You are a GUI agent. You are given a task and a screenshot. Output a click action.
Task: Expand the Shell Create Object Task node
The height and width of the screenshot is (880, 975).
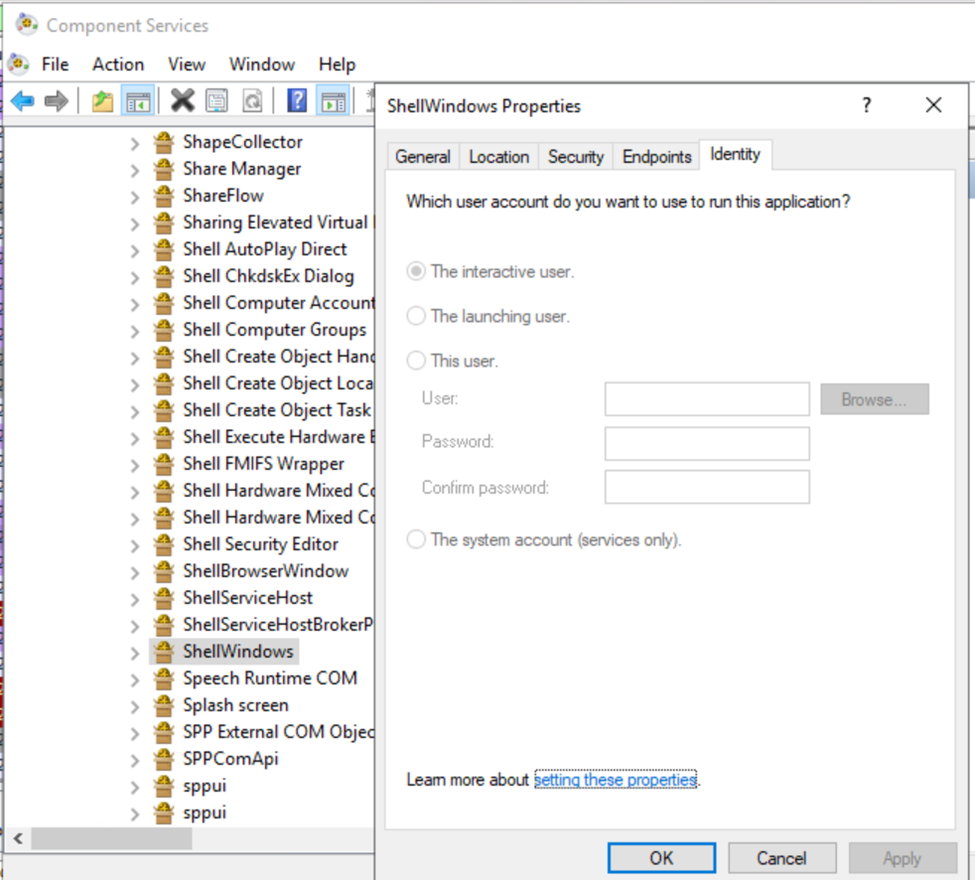coord(134,412)
